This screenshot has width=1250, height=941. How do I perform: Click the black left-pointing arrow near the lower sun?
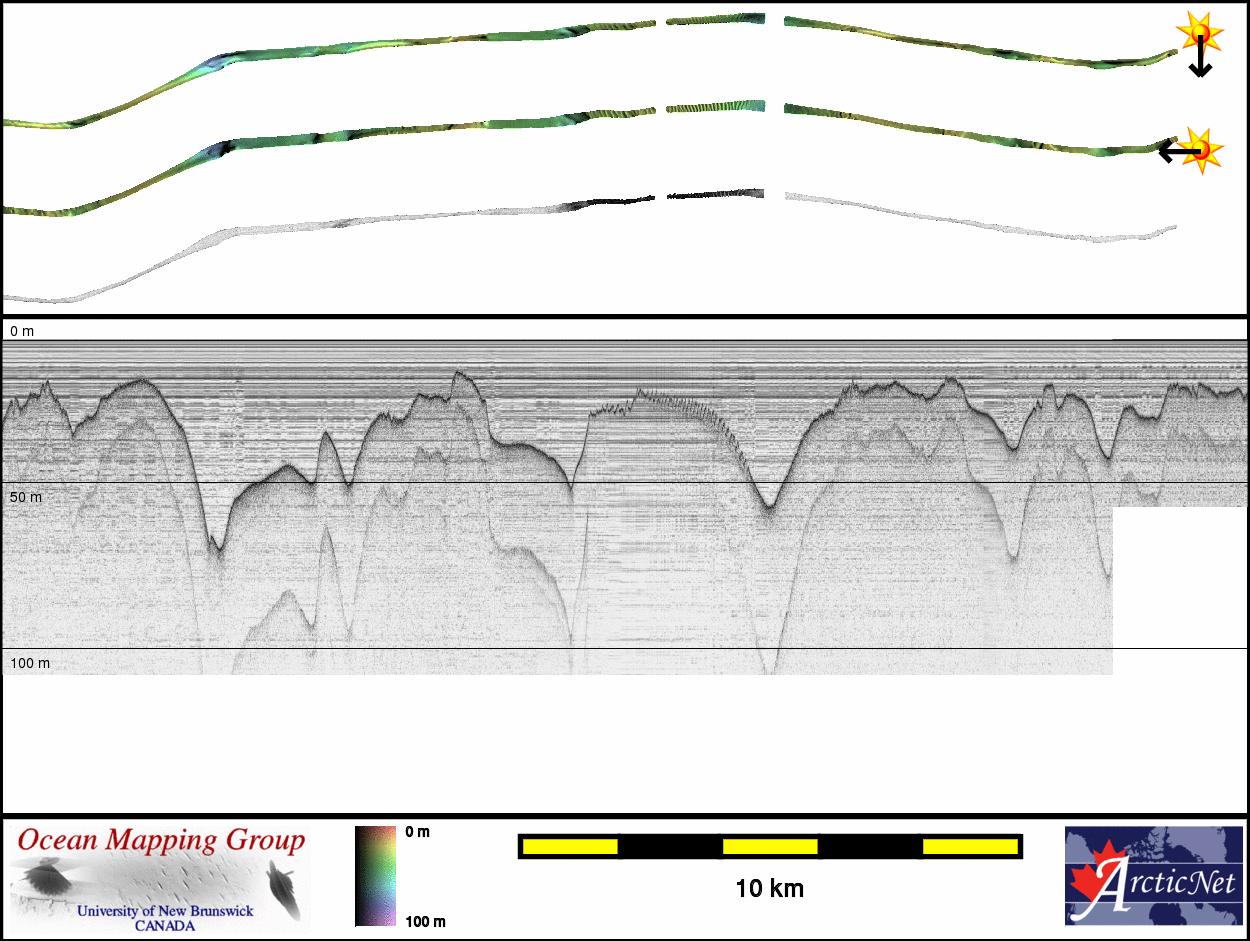tap(1174, 151)
